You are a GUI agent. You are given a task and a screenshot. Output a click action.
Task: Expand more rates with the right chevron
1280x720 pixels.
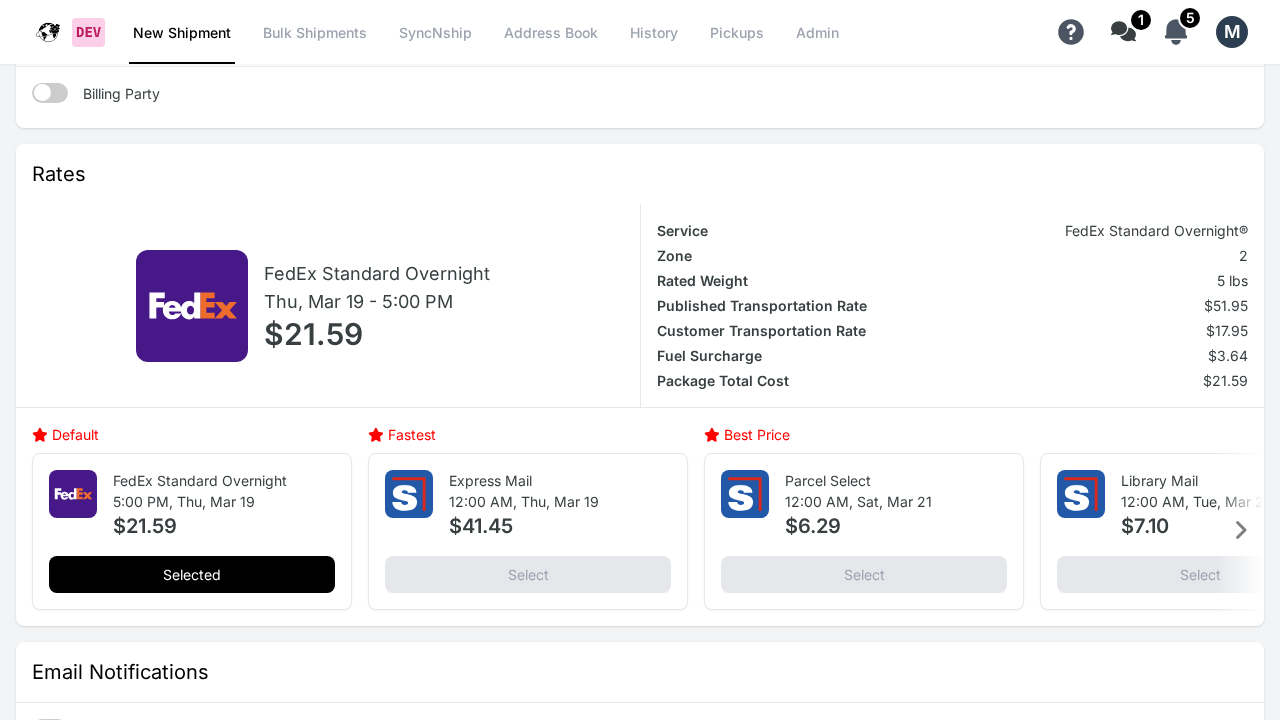click(1241, 530)
